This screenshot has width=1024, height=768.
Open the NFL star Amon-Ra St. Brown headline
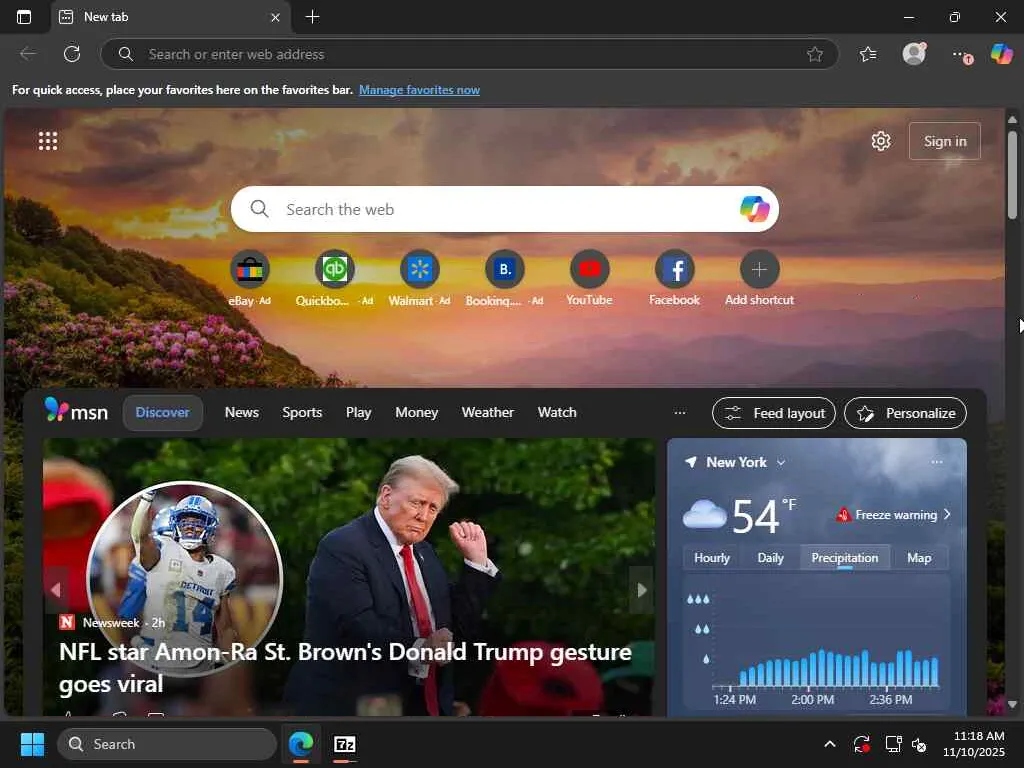click(x=345, y=667)
